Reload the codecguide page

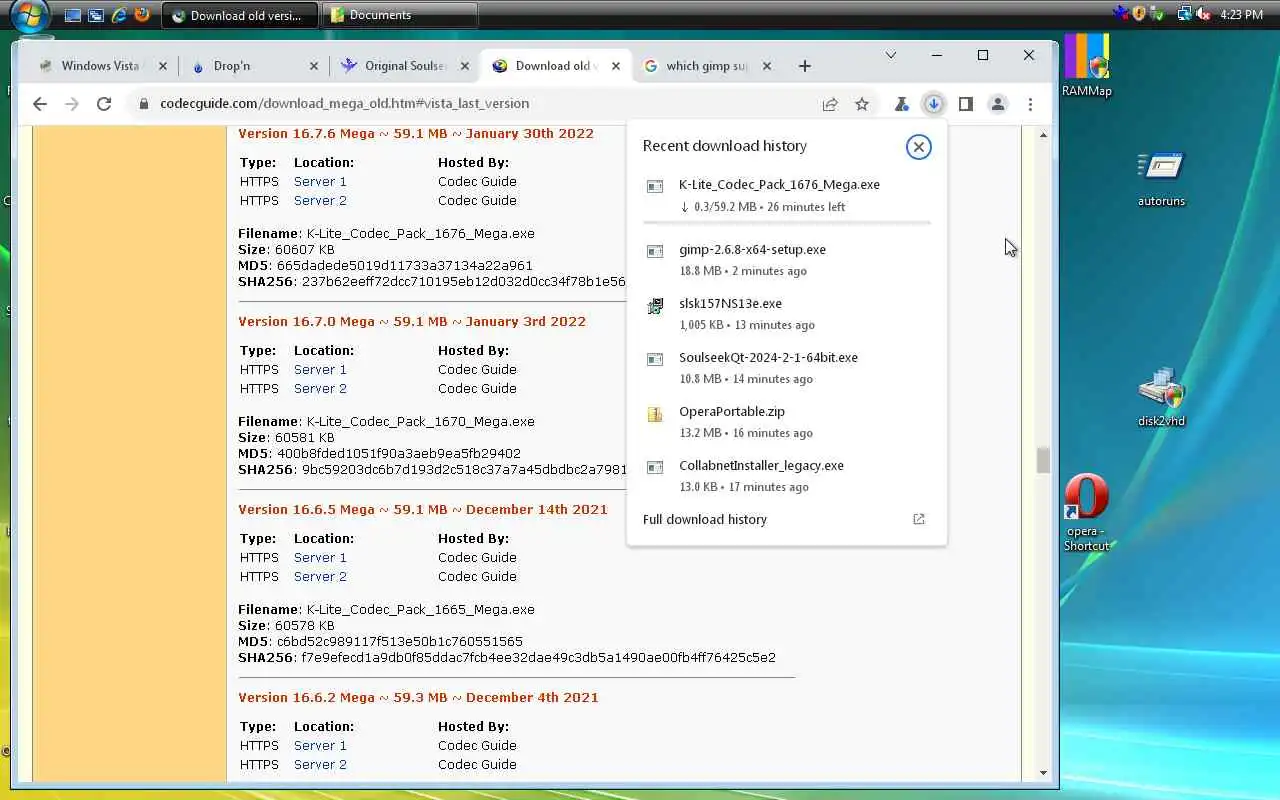(x=104, y=104)
